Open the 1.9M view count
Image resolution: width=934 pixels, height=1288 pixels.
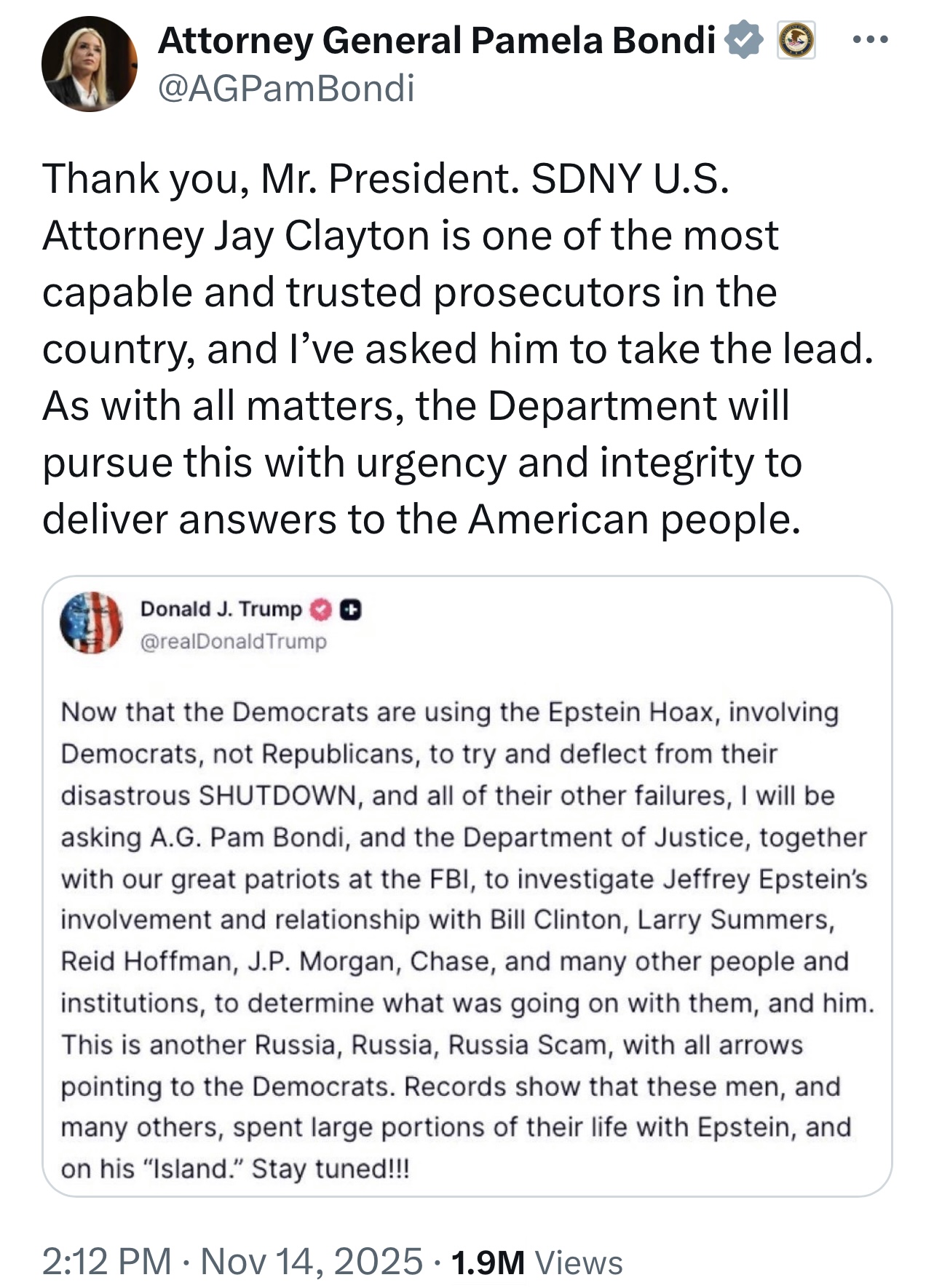488,1263
